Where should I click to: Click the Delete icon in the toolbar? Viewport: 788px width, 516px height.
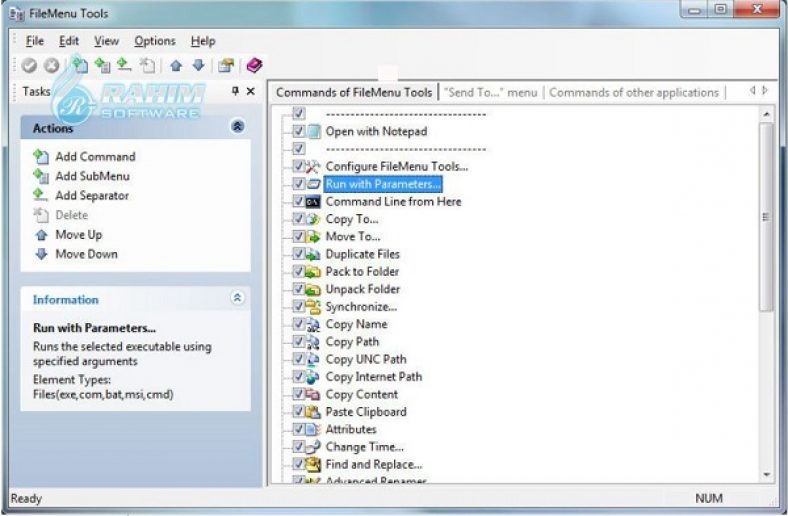coord(148,65)
